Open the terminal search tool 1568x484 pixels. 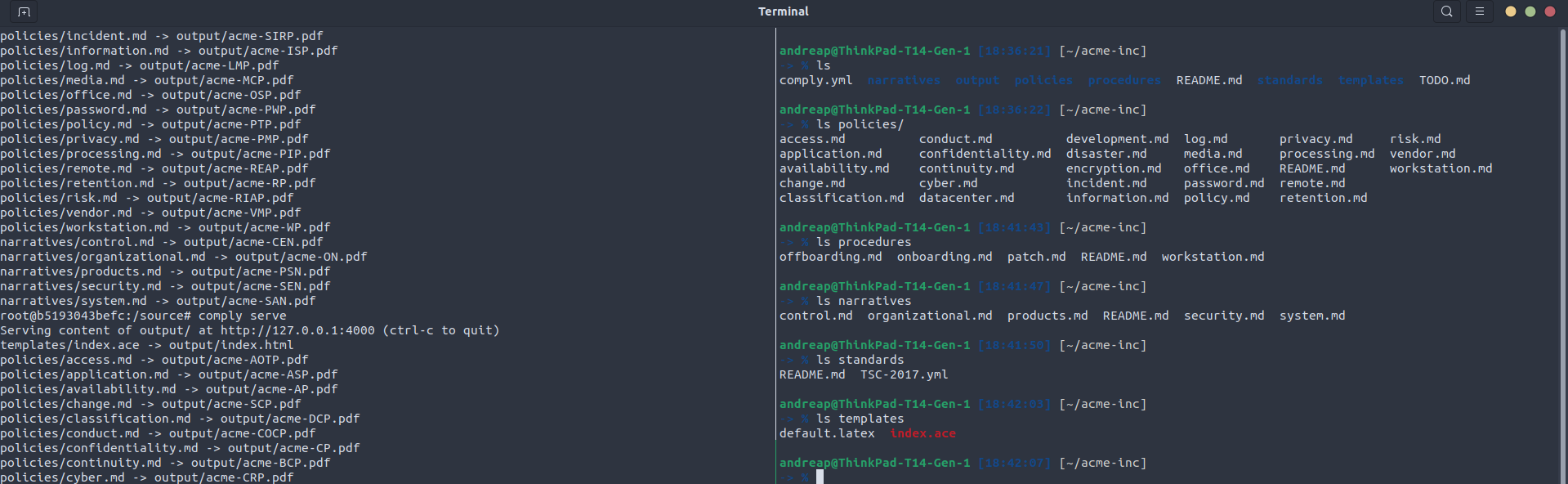point(1446,11)
